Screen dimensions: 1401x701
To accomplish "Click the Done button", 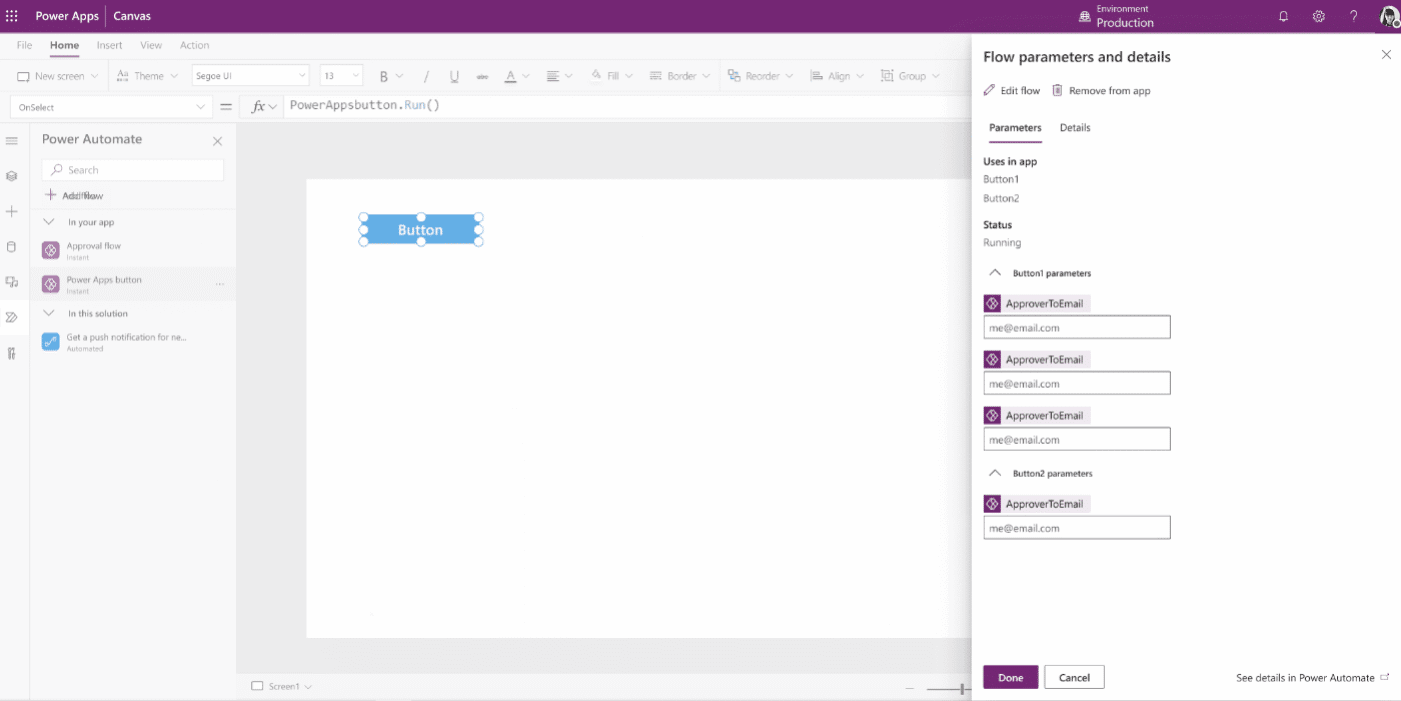I will (x=1010, y=677).
